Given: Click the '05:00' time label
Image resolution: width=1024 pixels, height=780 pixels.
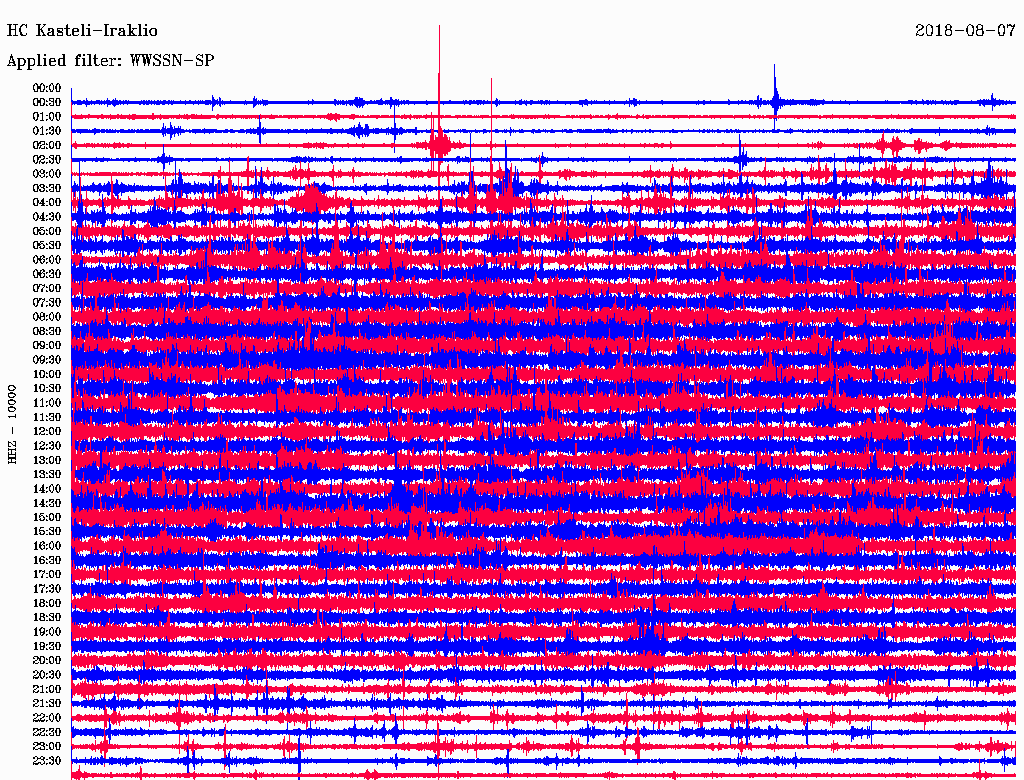Looking at the screenshot, I should coord(47,231).
